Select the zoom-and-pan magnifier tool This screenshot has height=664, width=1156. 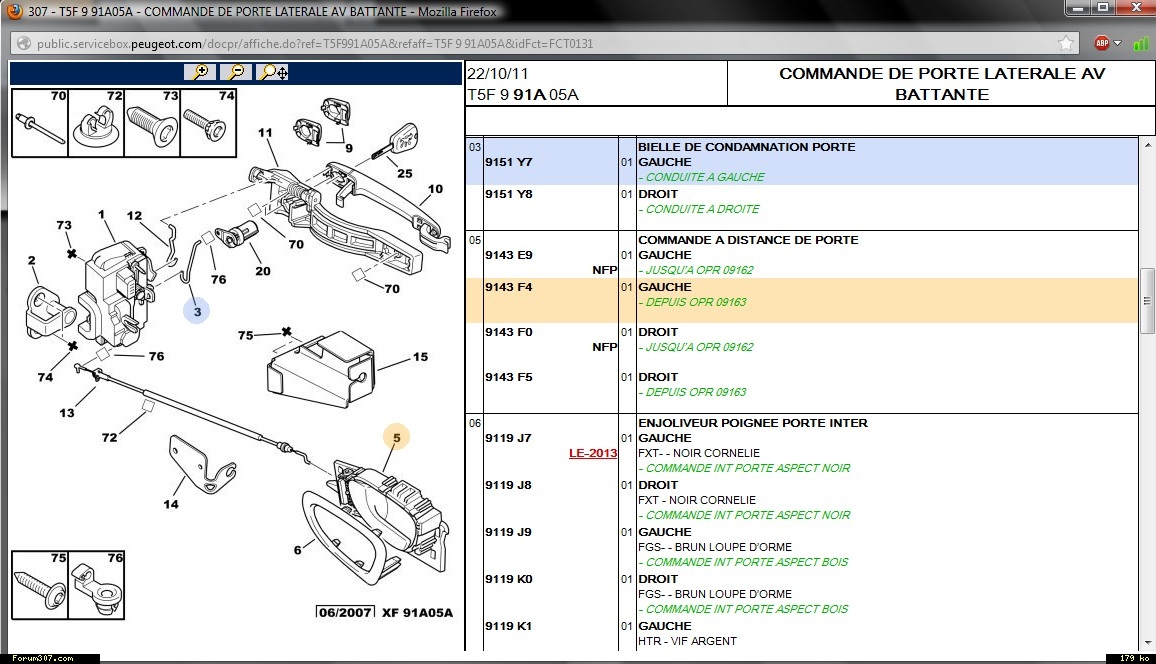273,72
